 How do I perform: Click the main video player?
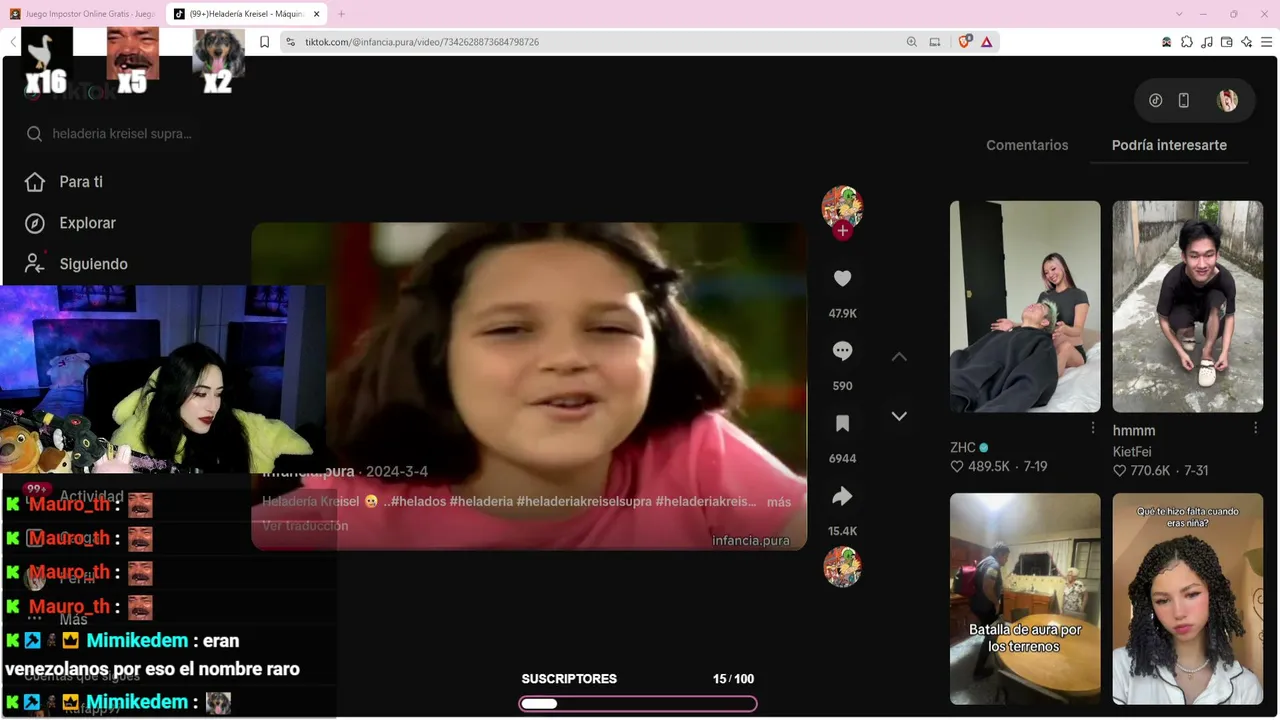click(529, 386)
